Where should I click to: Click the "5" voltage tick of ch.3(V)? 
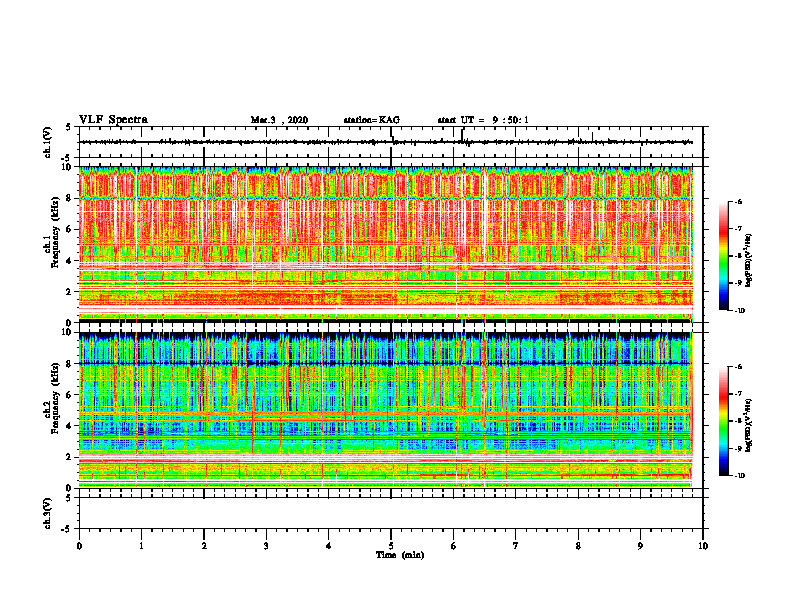click(69, 498)
